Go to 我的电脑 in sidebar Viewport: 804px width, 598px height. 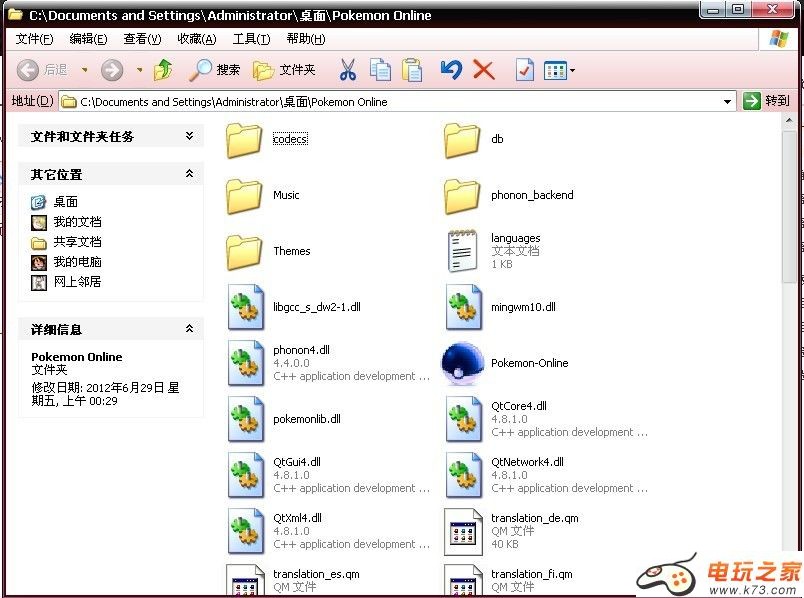tap(77, 262)
